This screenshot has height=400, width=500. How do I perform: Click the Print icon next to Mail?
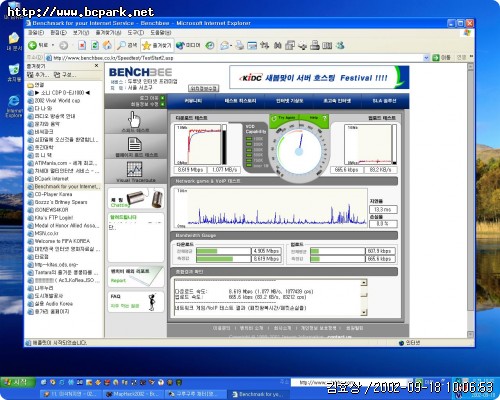(x=239, y=45)
